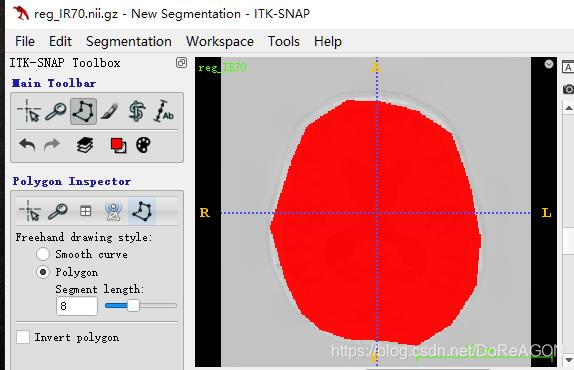
Task: Enable Invert polygon checkbox
Action: tap(23, 337)
